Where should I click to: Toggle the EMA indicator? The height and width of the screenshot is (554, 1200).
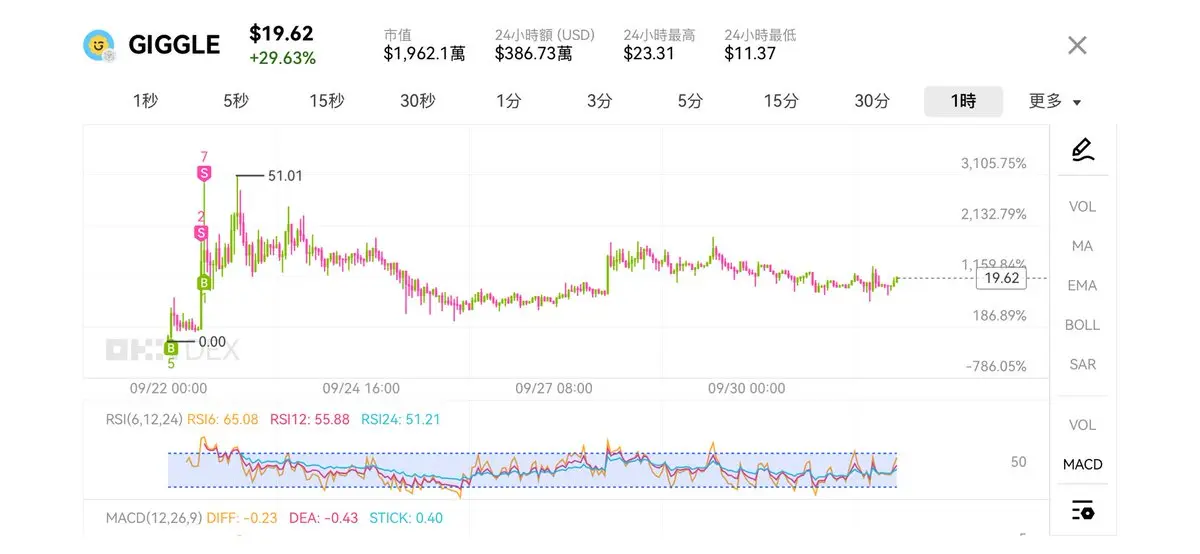1082,286
